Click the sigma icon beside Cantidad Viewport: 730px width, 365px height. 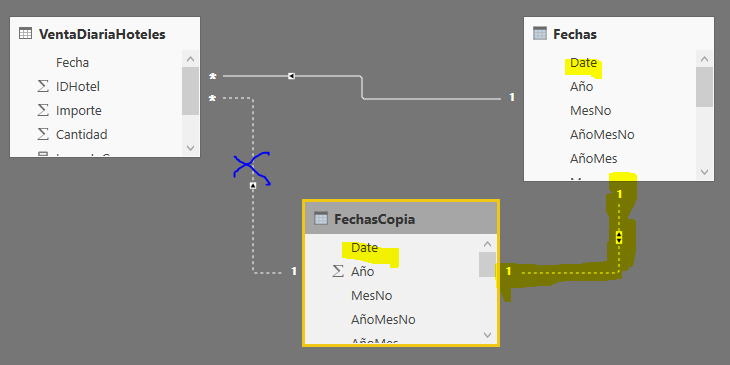tap(43, 135)
